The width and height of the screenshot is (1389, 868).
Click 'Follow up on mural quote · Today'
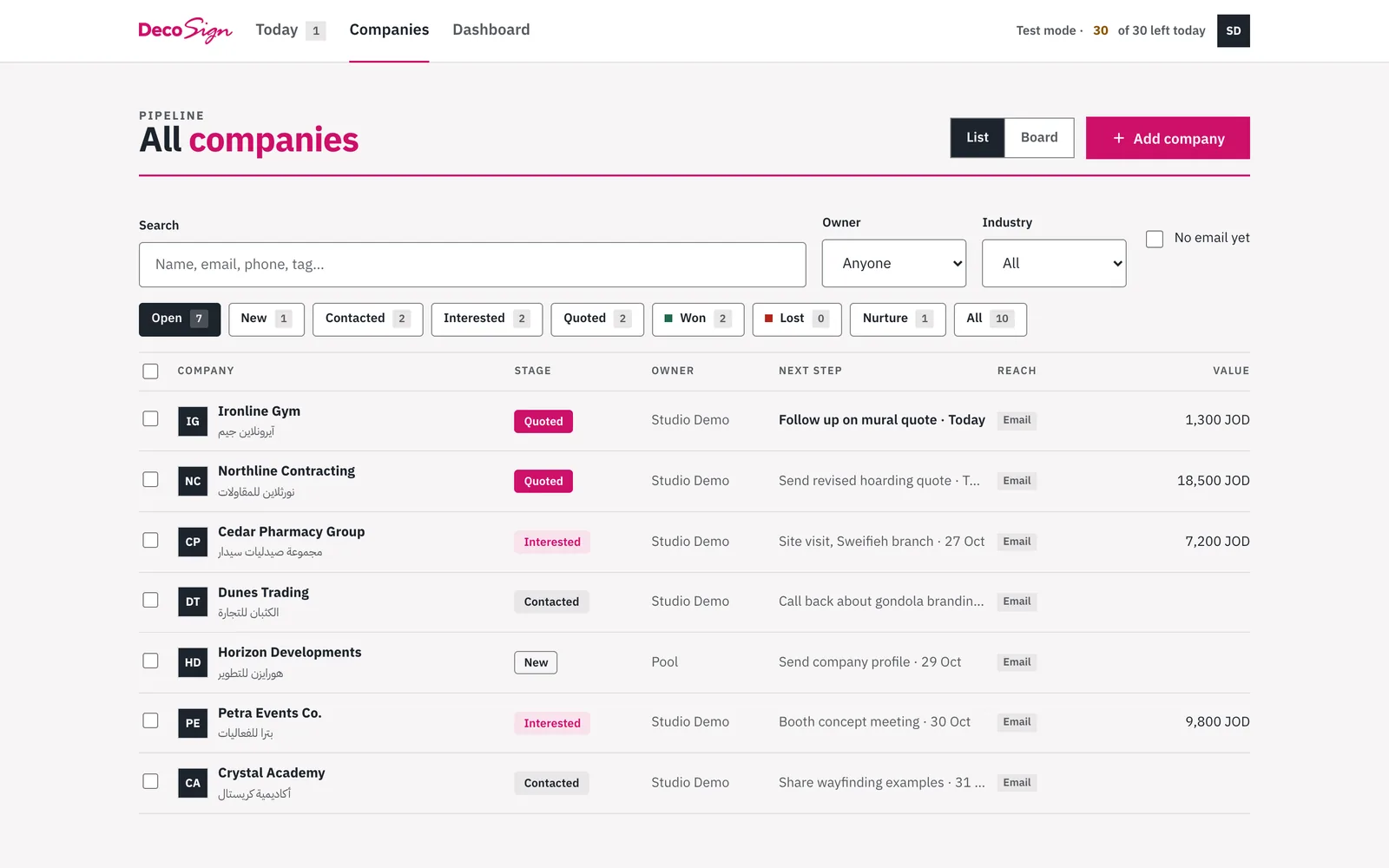(x=882, y=420)
